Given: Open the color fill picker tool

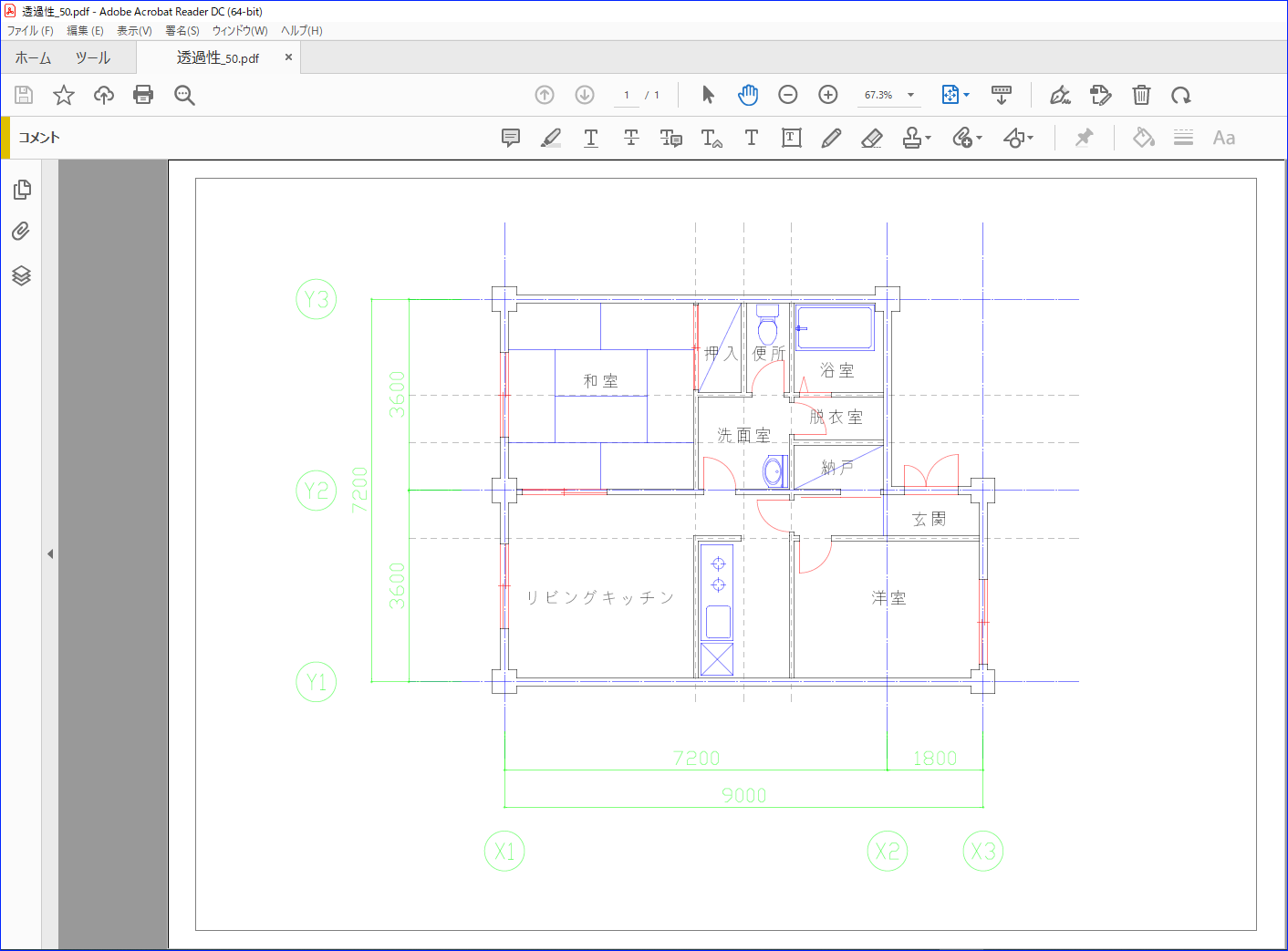Looking at the screenshot, I should click(x=1143, y=138).
